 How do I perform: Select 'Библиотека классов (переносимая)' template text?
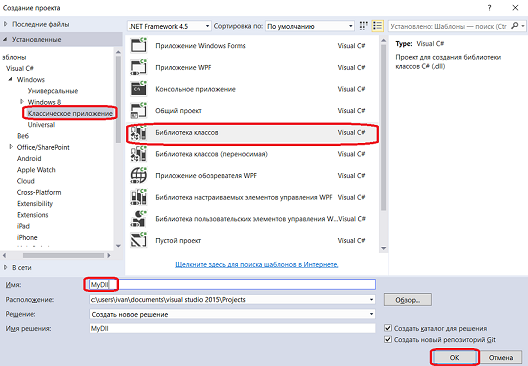(211, 154)
